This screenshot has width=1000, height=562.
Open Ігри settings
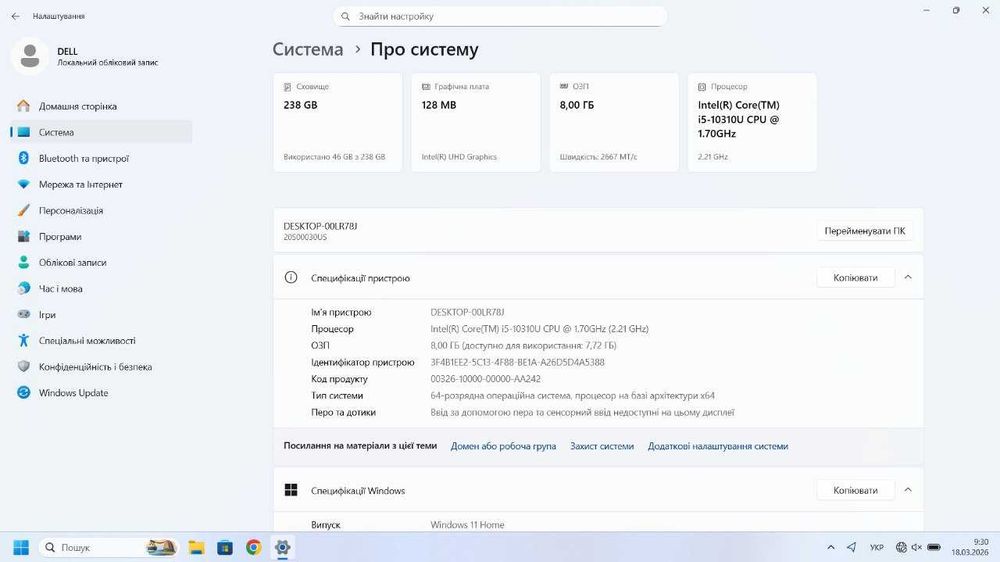click(101, 314)
